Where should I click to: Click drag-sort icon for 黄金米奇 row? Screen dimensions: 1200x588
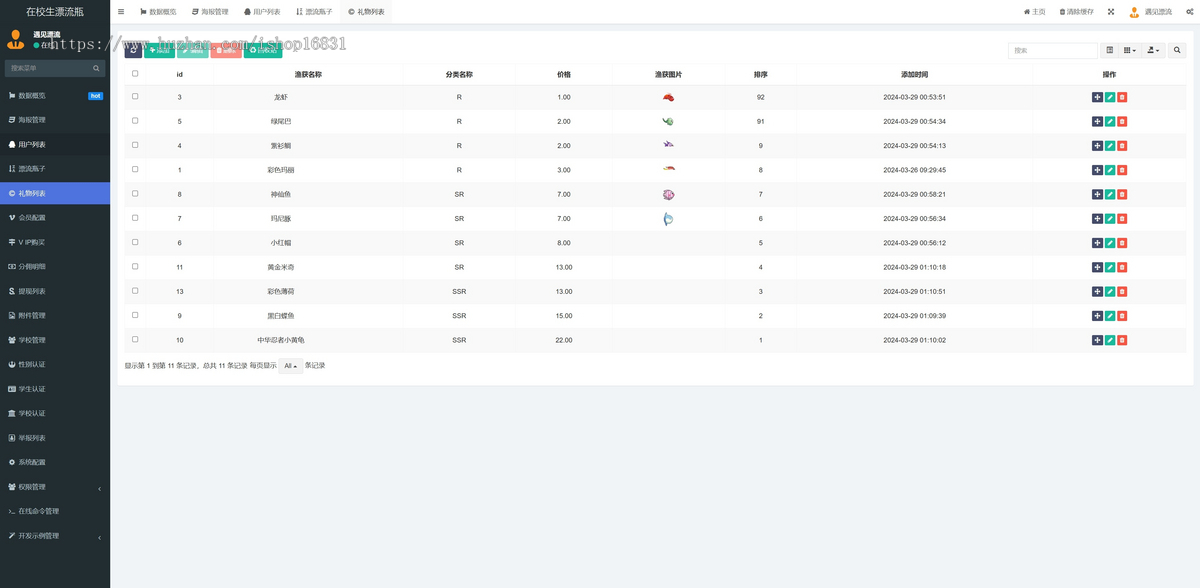click(1097, 267)
